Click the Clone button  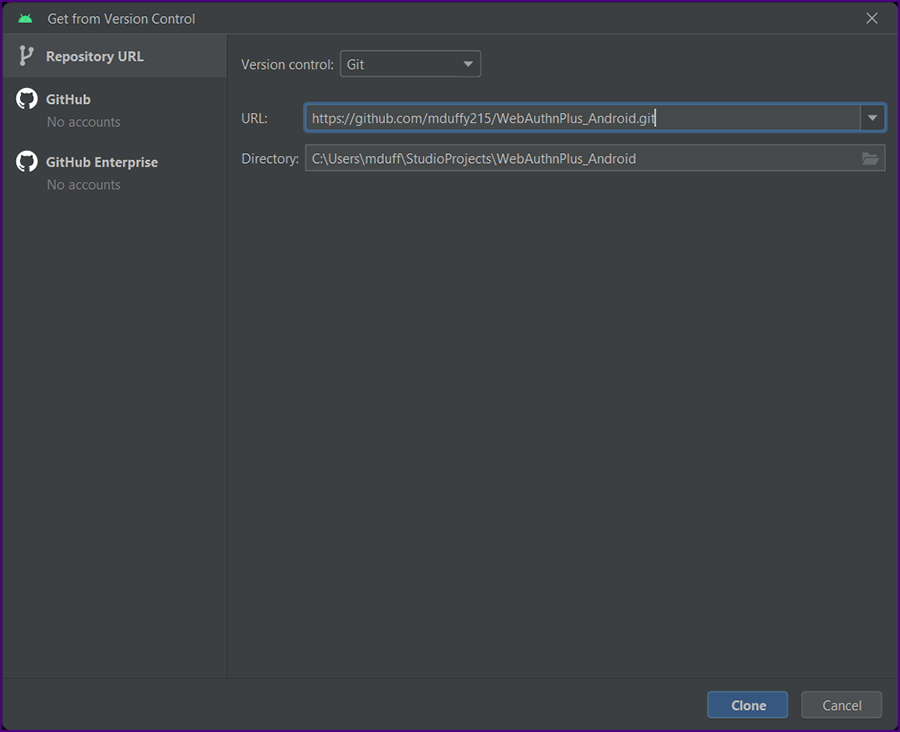pyautogui.click(x=747, y=705)
